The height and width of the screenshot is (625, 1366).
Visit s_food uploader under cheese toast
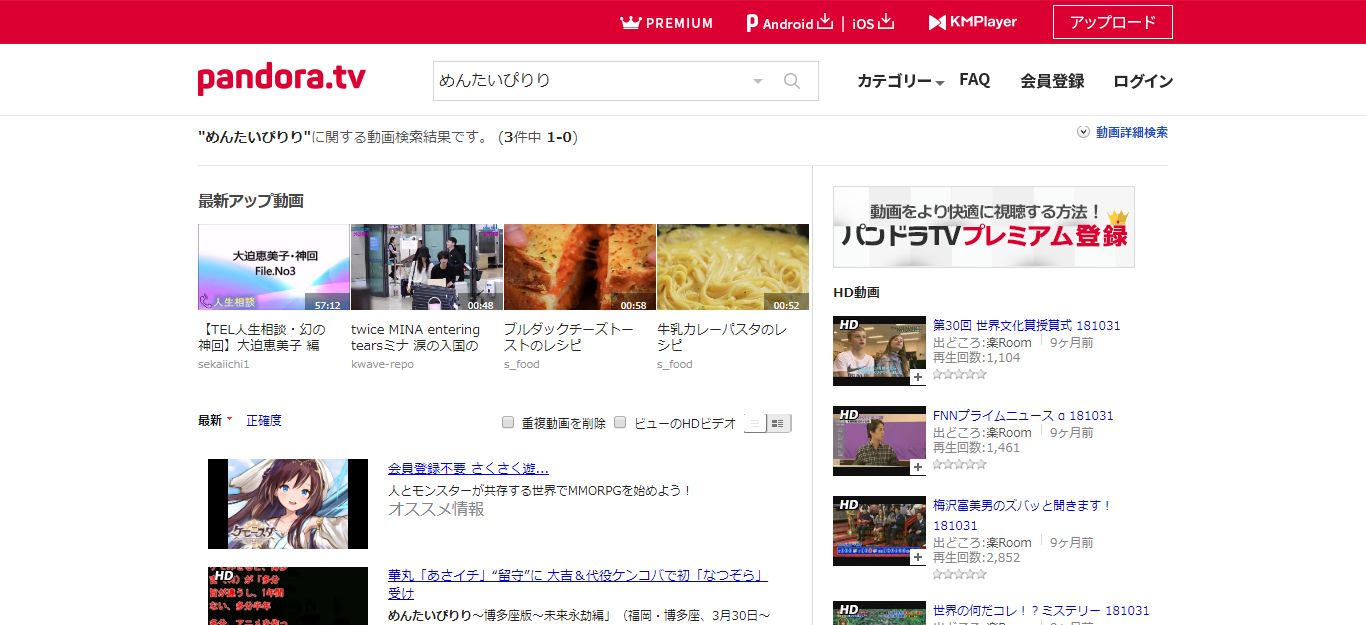click(522, 364)
